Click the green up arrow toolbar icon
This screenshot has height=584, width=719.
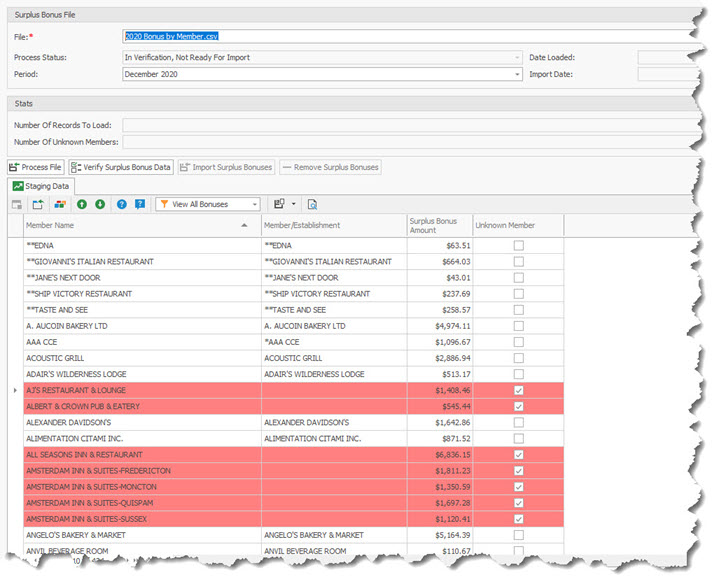(x=82, y=204)
